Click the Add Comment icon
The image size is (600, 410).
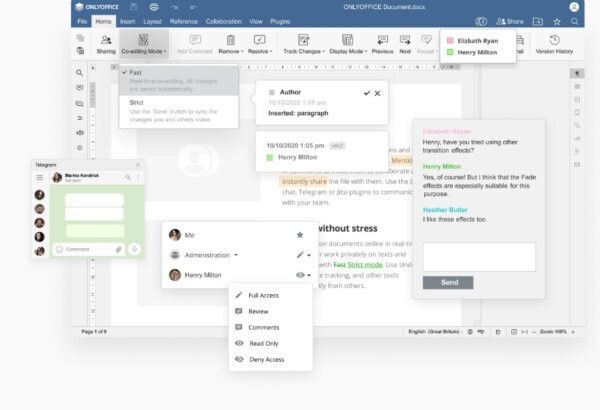pyautogui.click(x=195, y=44)
